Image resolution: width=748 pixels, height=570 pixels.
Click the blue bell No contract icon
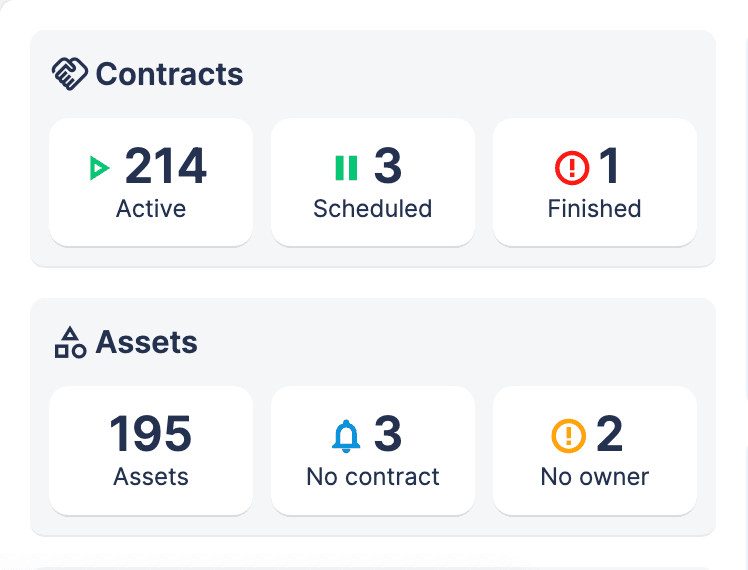point(346,436)
